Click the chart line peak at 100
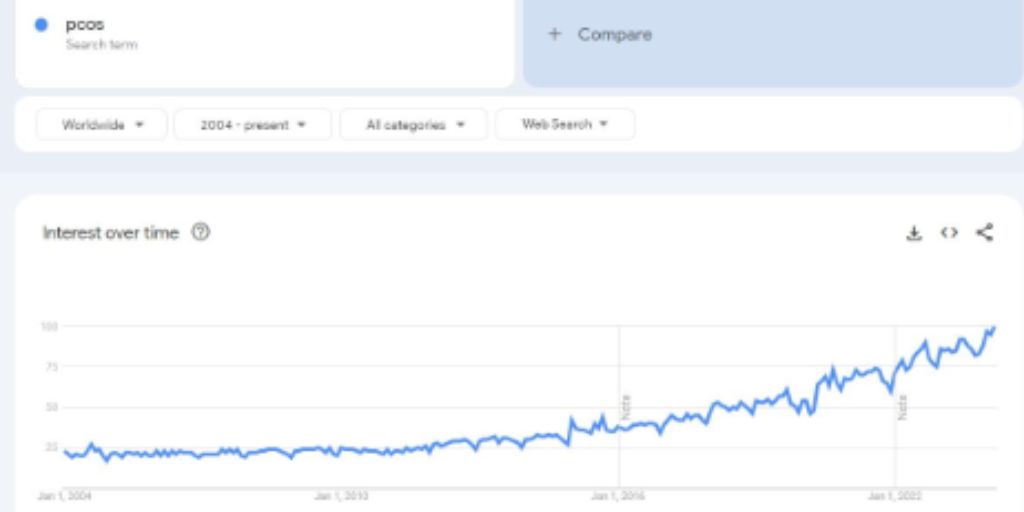This screenshot has height=512, width=1024. pyautogui.click(x=994, y=327)
